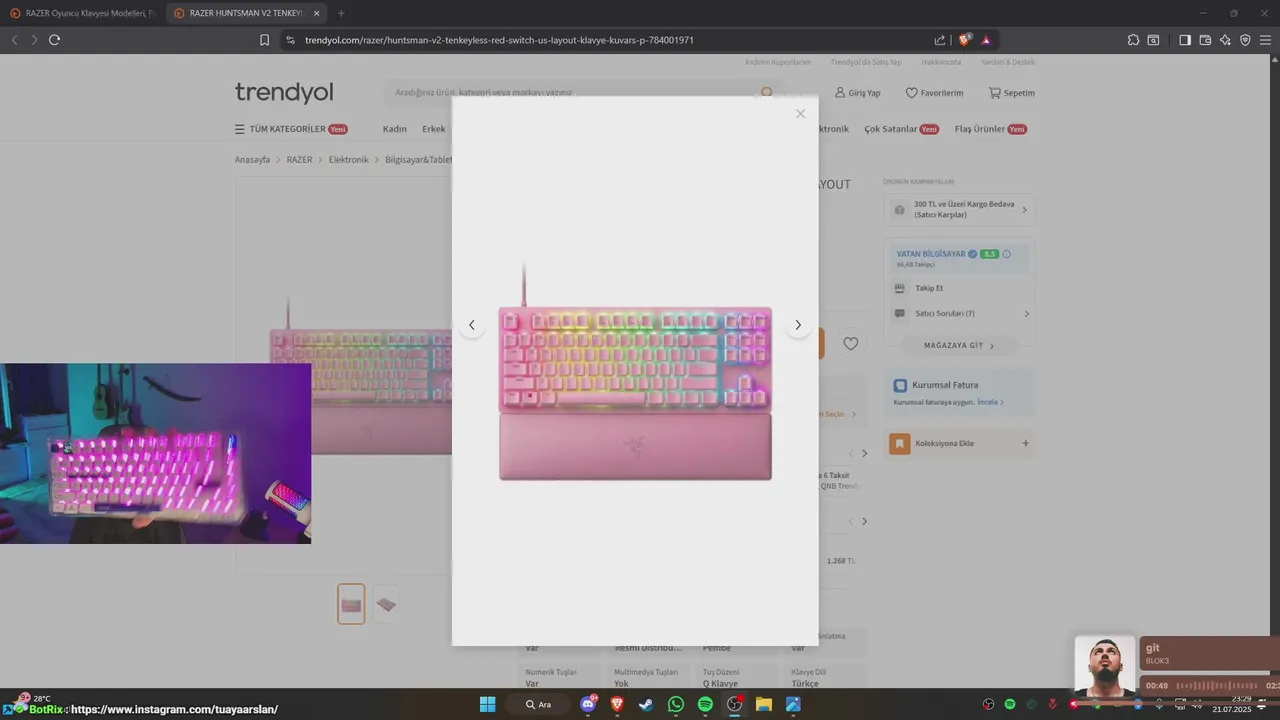Open Brave Shields lion icon
Screen dimensions: 1280x720
point(964,40)
